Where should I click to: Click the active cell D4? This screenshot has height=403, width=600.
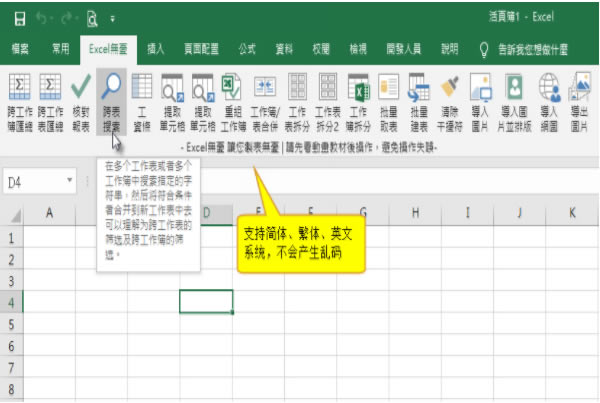tap(206, 302)
